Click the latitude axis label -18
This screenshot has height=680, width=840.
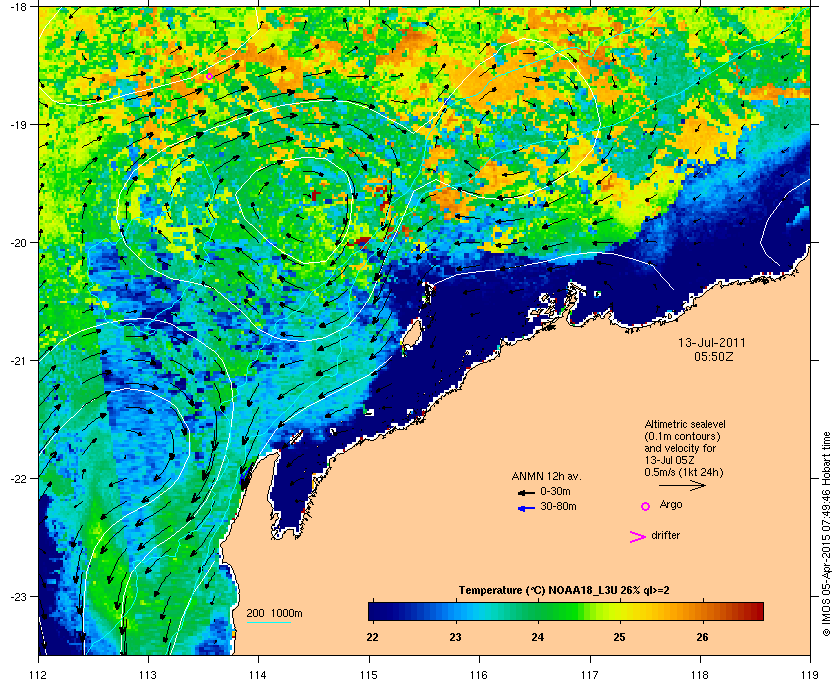point(18,6)
